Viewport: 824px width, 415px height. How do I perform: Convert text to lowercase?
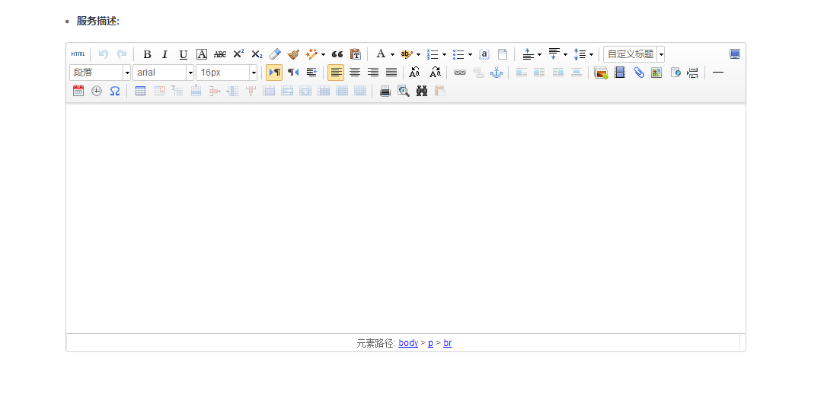pos(435,72)
